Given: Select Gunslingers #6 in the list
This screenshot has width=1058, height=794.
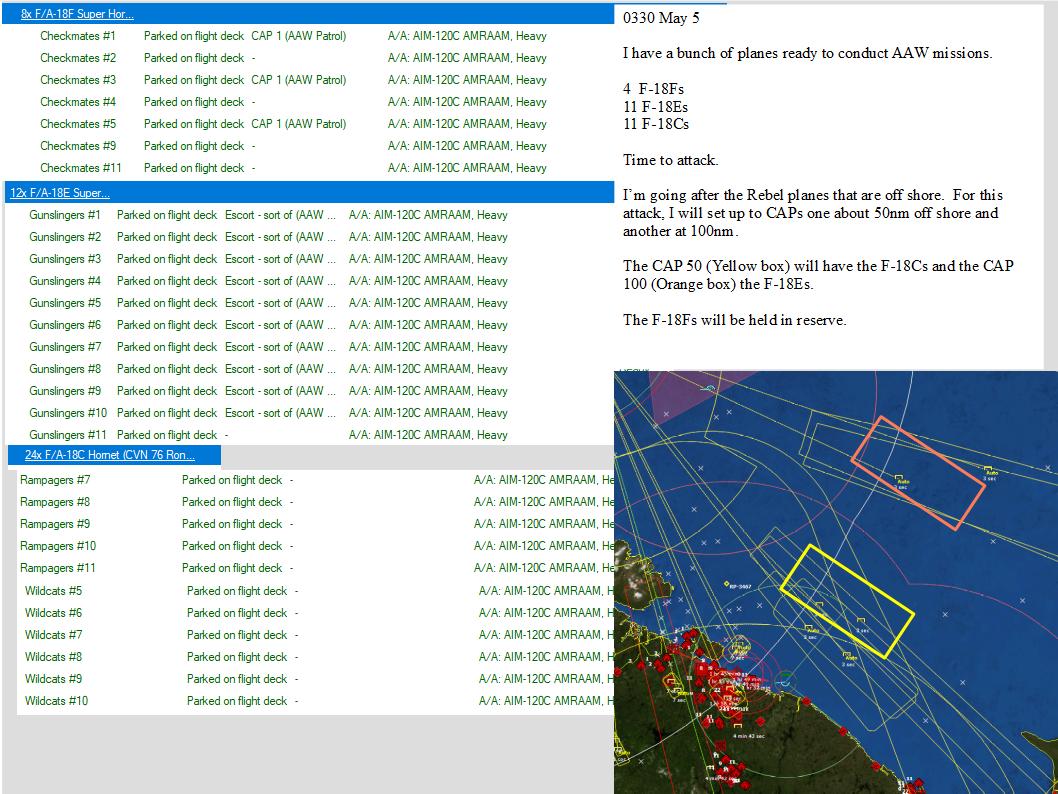Looking at the screenshot, I should click(x=65, y=325).
